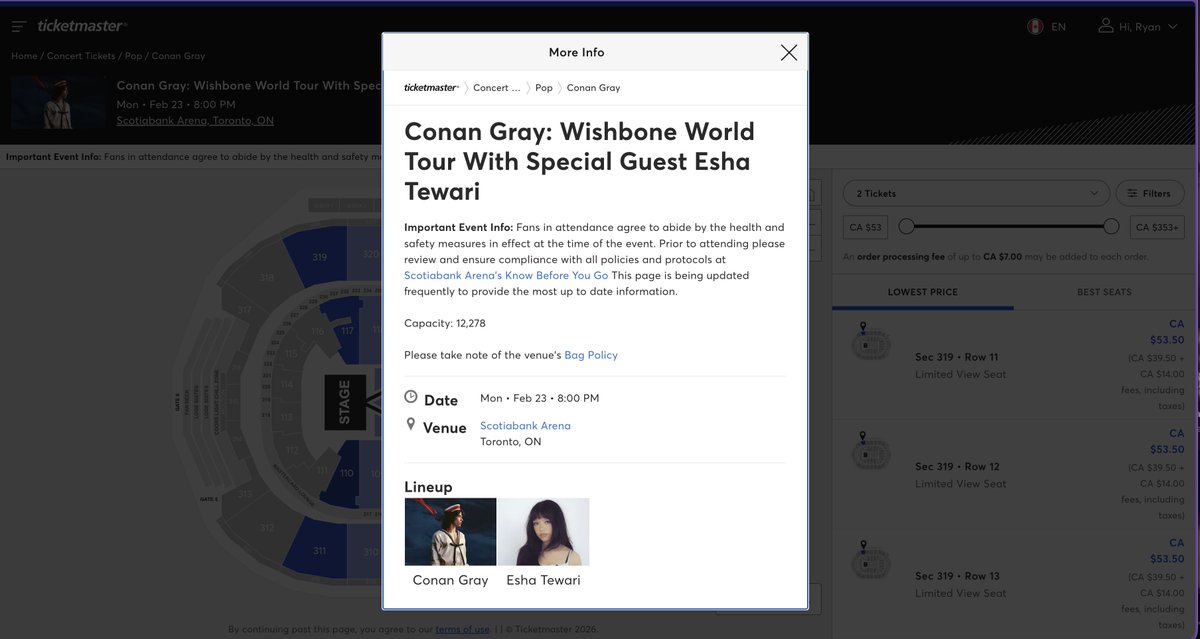Click the right price range slider handle

pos(1111,227)
